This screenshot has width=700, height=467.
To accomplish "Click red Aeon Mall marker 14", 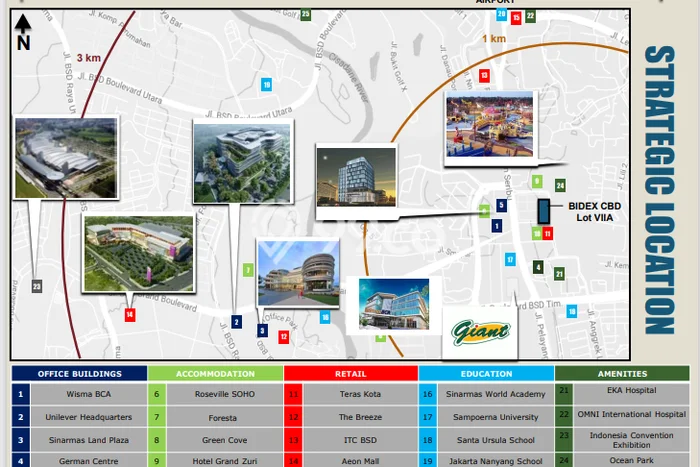I will coord(130,315).
